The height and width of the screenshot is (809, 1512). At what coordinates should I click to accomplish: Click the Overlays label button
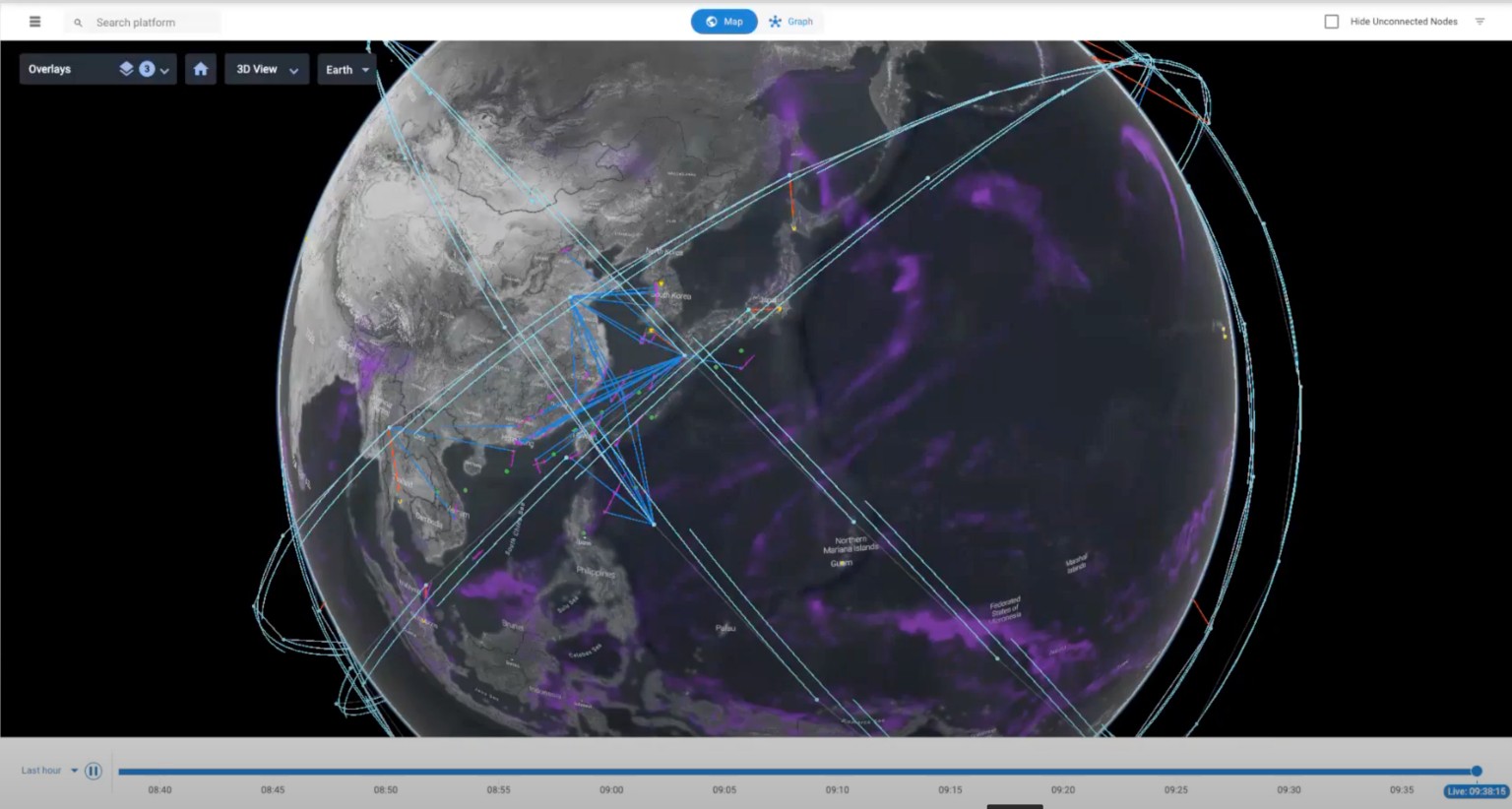[x=49, y=69]
